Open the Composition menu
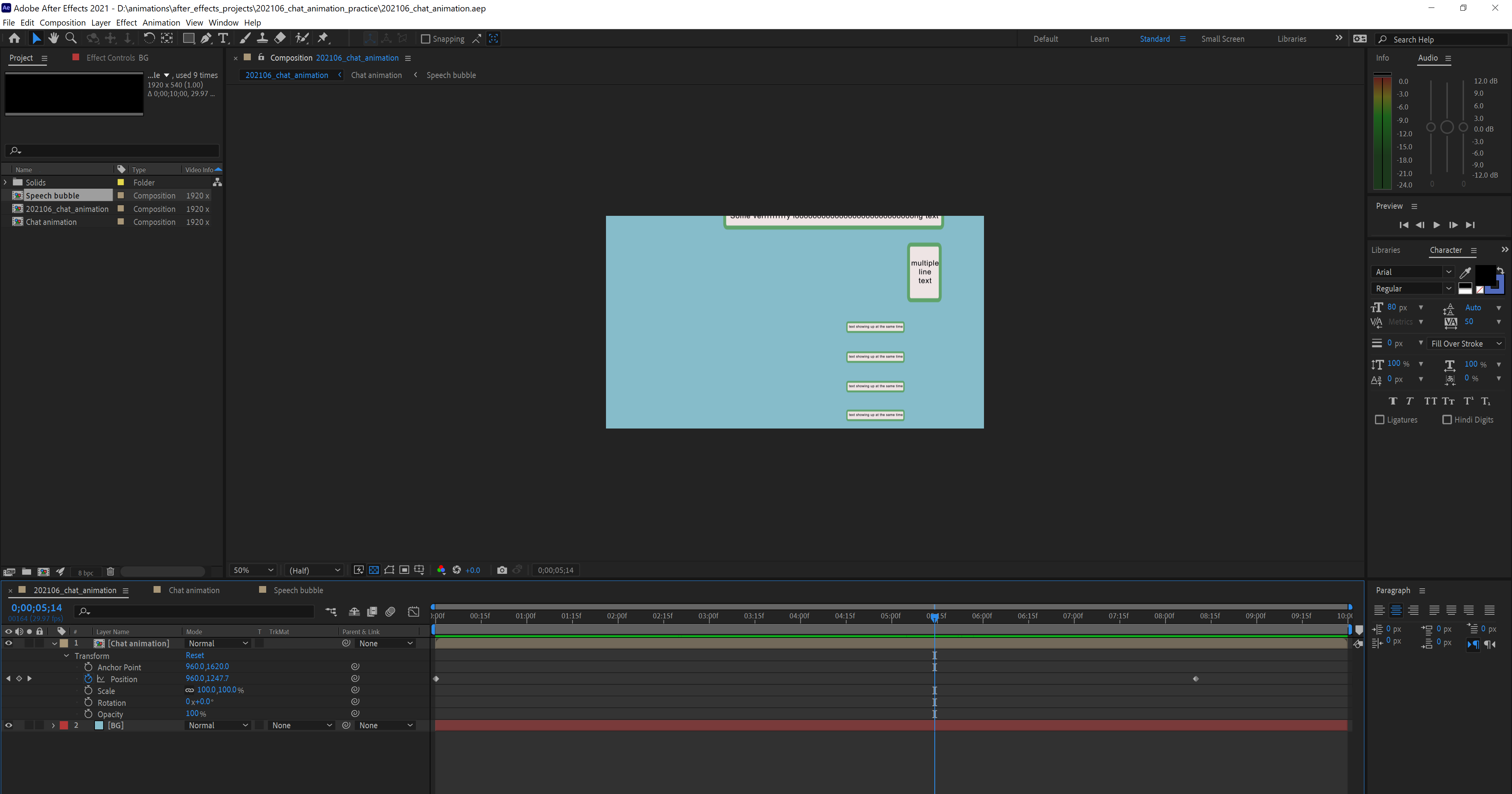The image size is (1512, 794). coord(62,22)
